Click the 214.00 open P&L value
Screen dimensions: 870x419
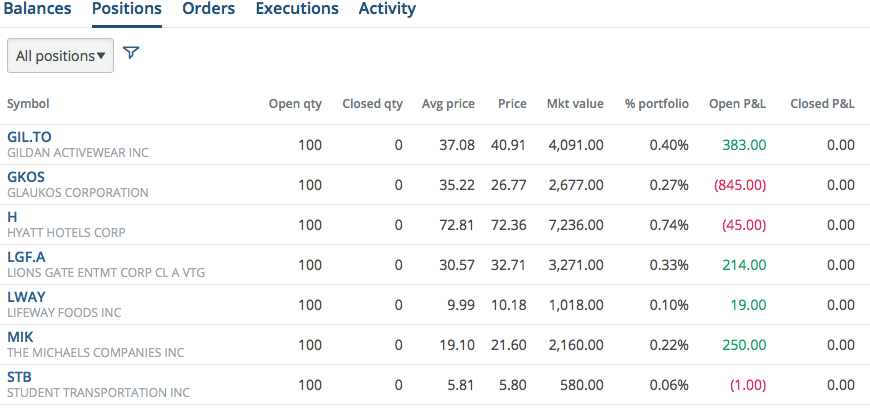point(744,265)
